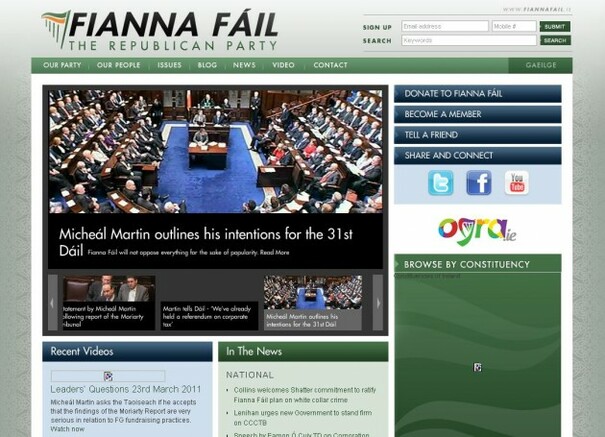Click the constituency map placeholder icon

point(477,367)
